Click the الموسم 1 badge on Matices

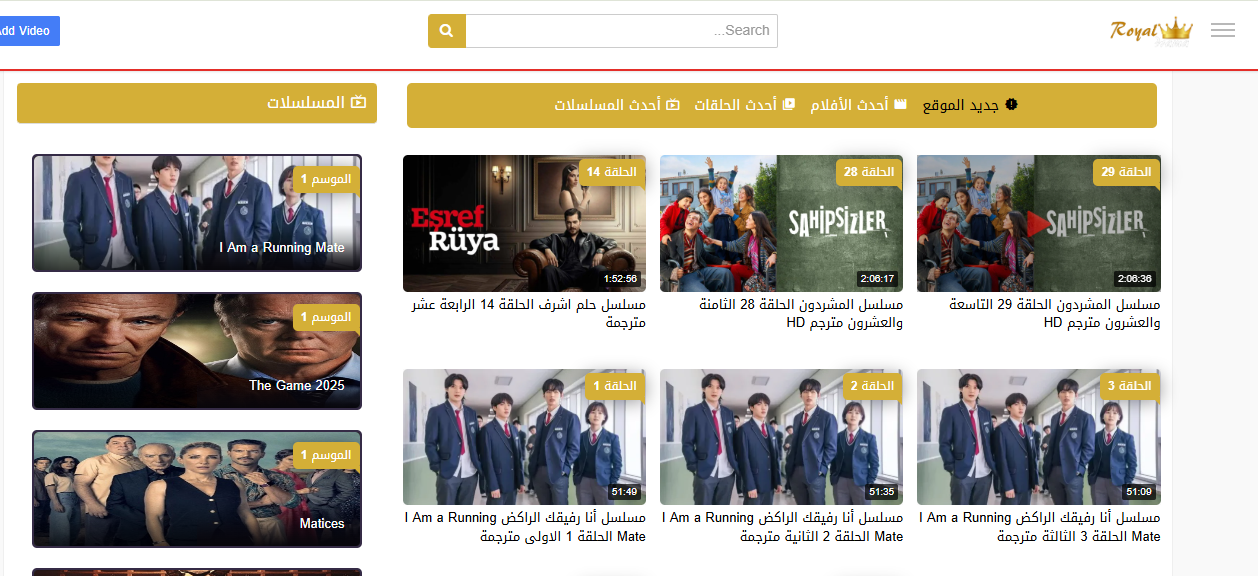327,455
